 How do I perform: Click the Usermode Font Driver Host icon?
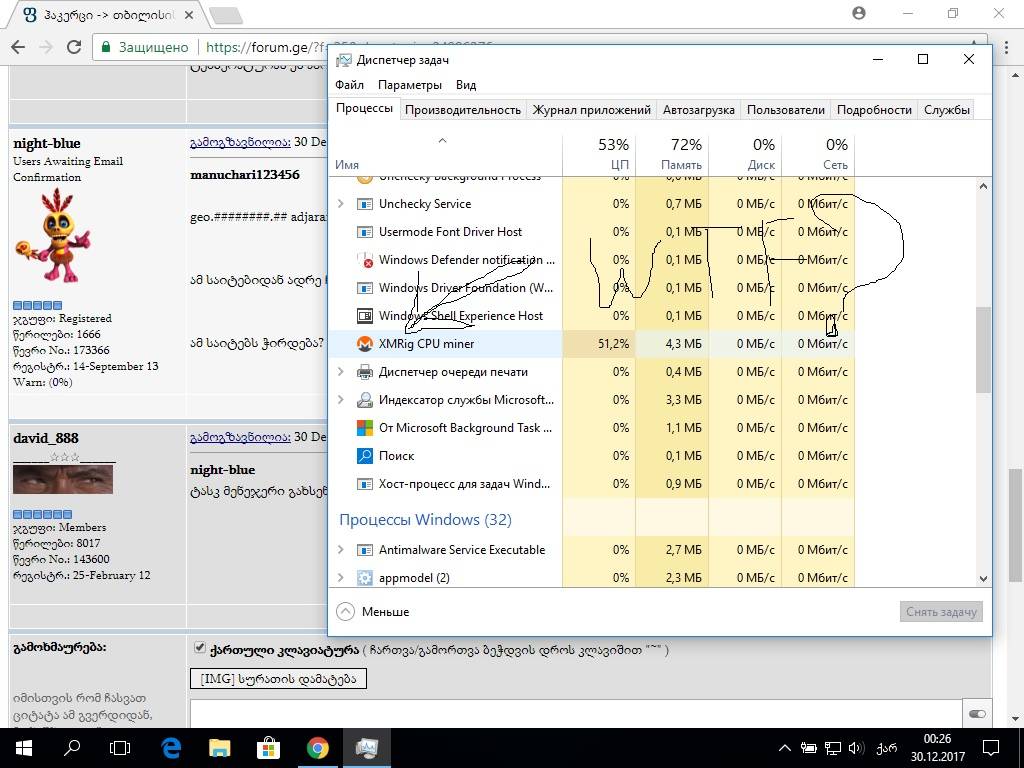click(x=364, y=232)
